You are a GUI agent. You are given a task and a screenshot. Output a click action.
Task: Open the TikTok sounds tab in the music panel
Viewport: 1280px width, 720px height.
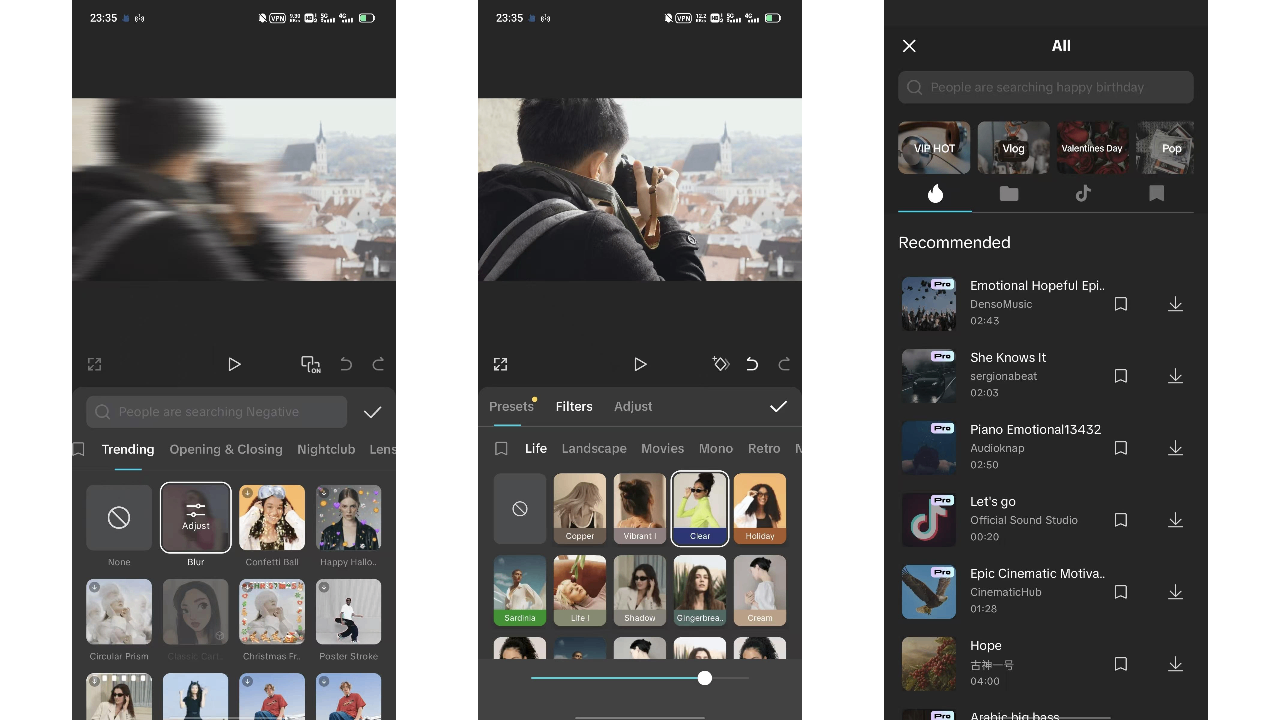pos(1083,193)
